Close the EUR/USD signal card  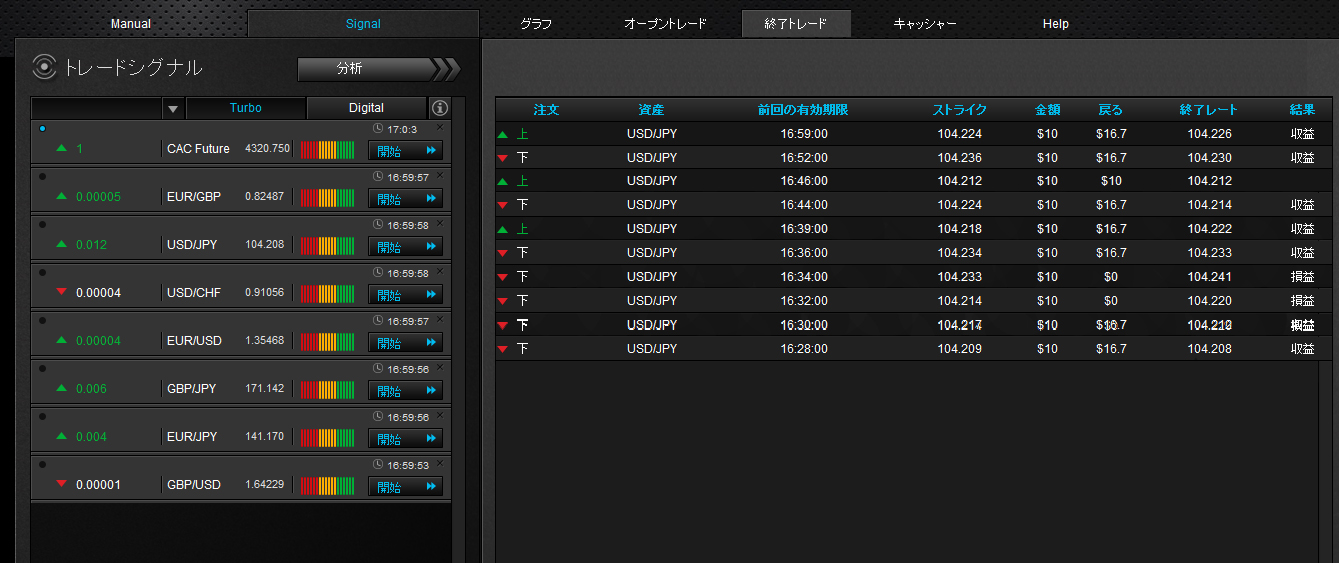click(x=440, y=319)
